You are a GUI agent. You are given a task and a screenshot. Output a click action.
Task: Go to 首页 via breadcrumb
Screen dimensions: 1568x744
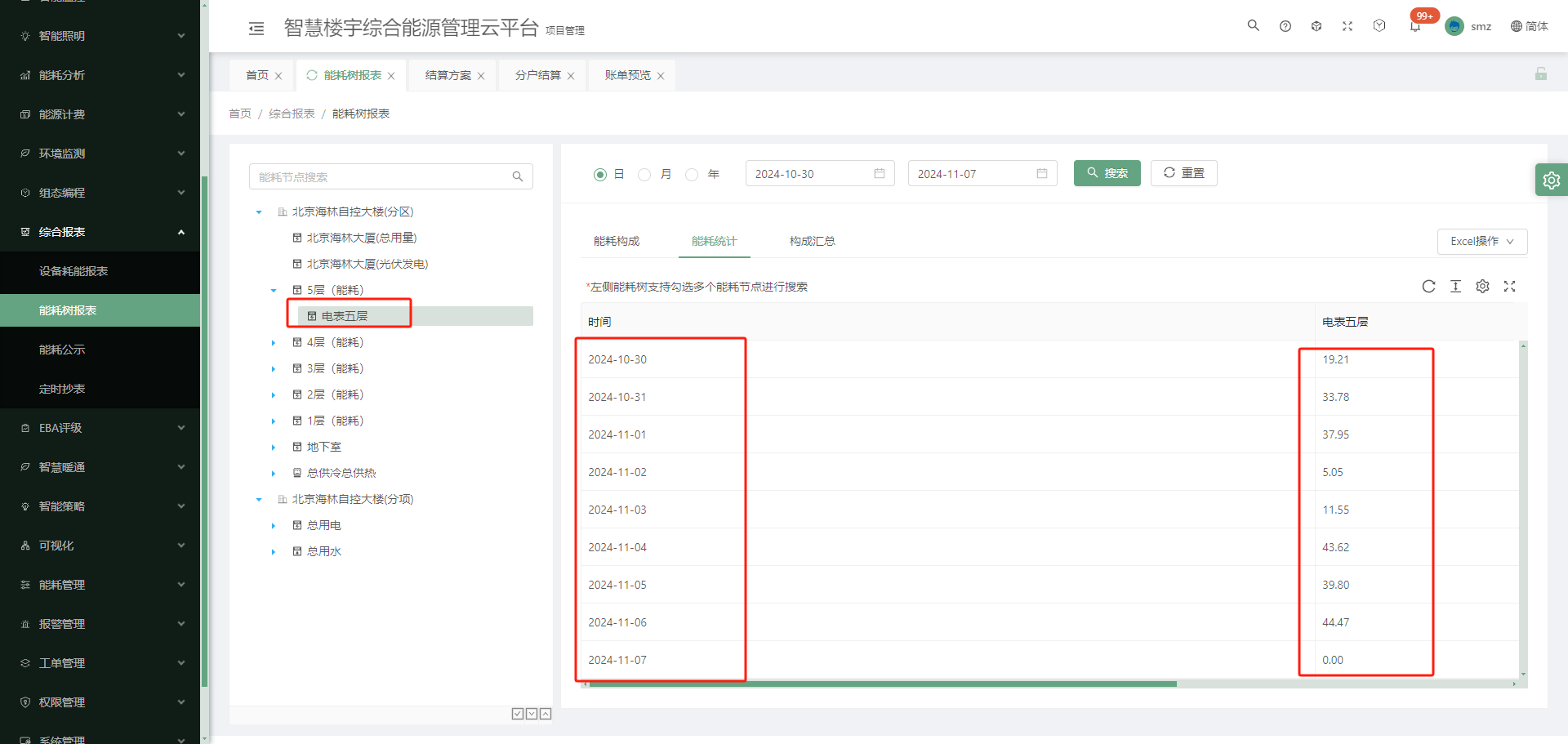pyautogui.click(x=240, y=114)
